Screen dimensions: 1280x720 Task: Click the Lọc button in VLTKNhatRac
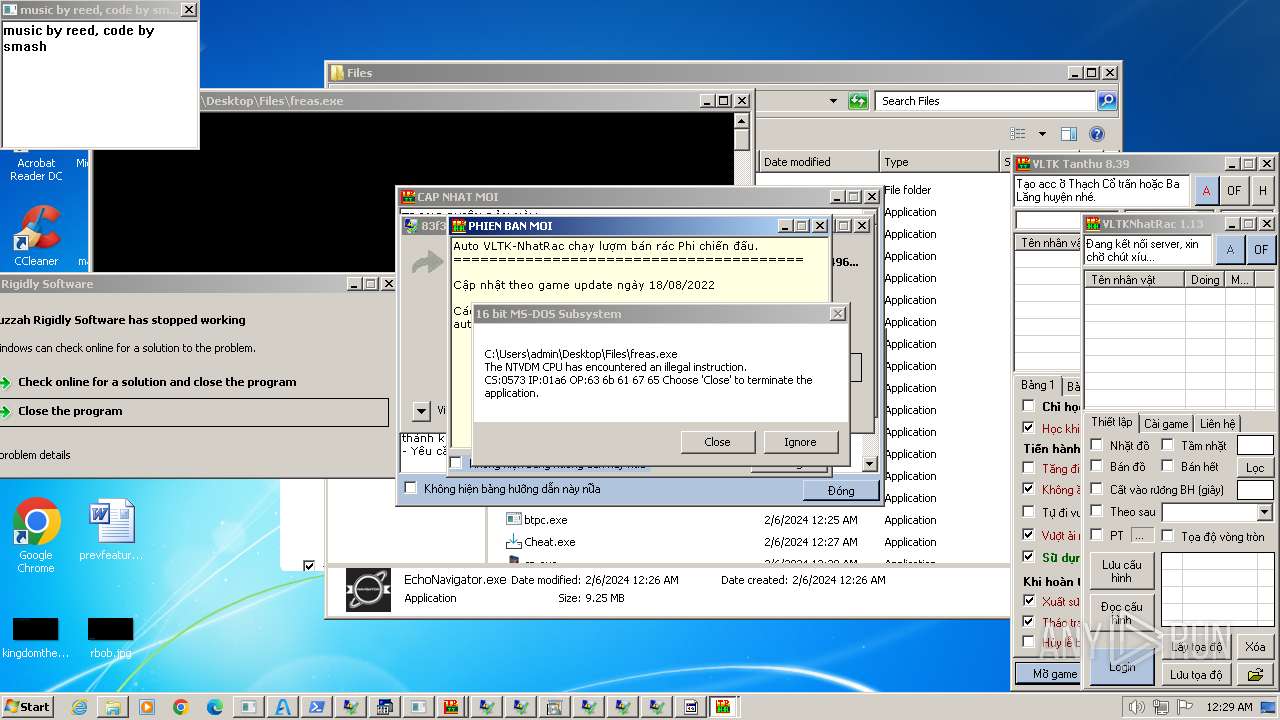tap(1256, 467)
